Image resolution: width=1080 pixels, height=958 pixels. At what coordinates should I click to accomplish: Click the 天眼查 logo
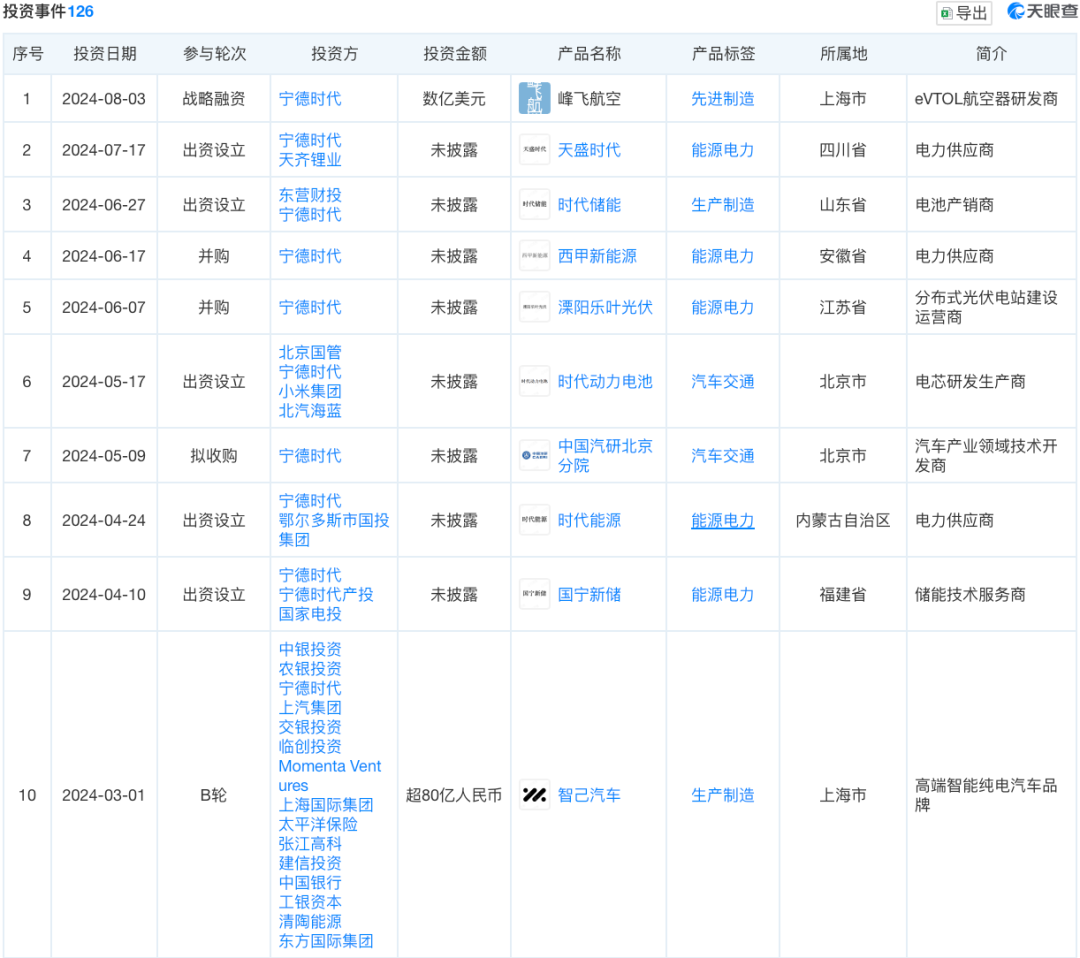(1041, 12)
